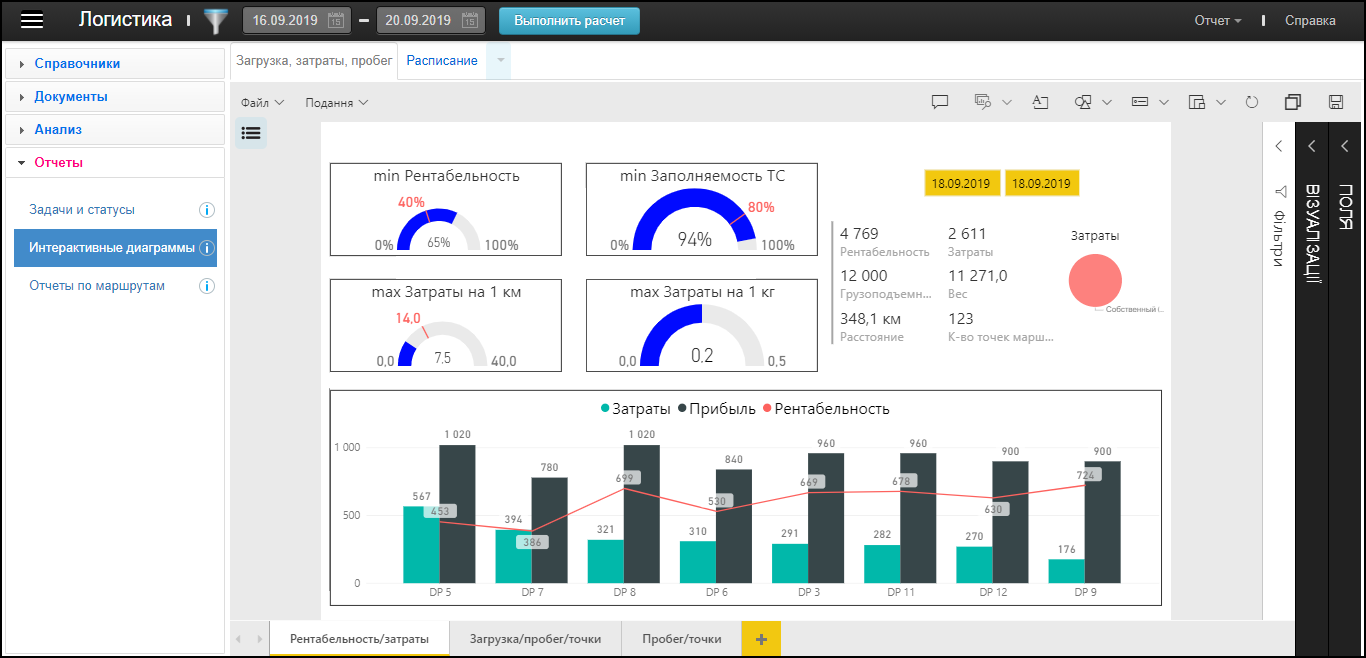Viewport: 1366px width, 658px height.
Task: Open the Файл dropdown menu
Action: coord(263,102)
